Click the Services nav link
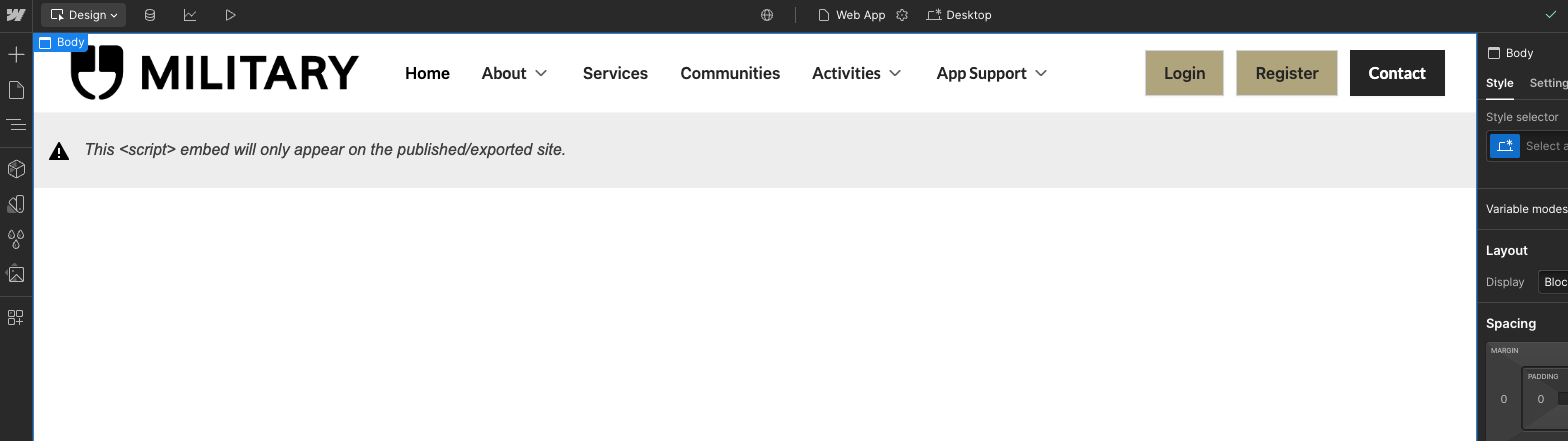 [x=615, y=73]
